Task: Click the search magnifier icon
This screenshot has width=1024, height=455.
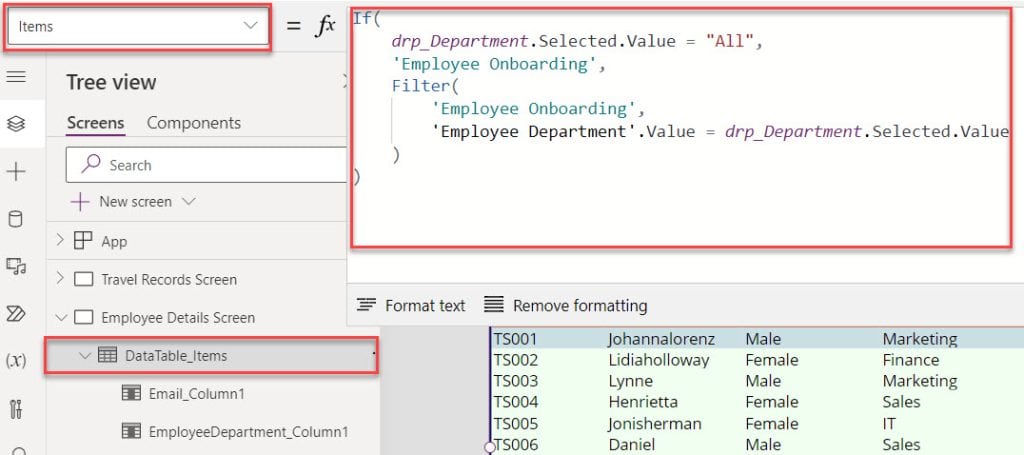Action: (x=91, y=164)
